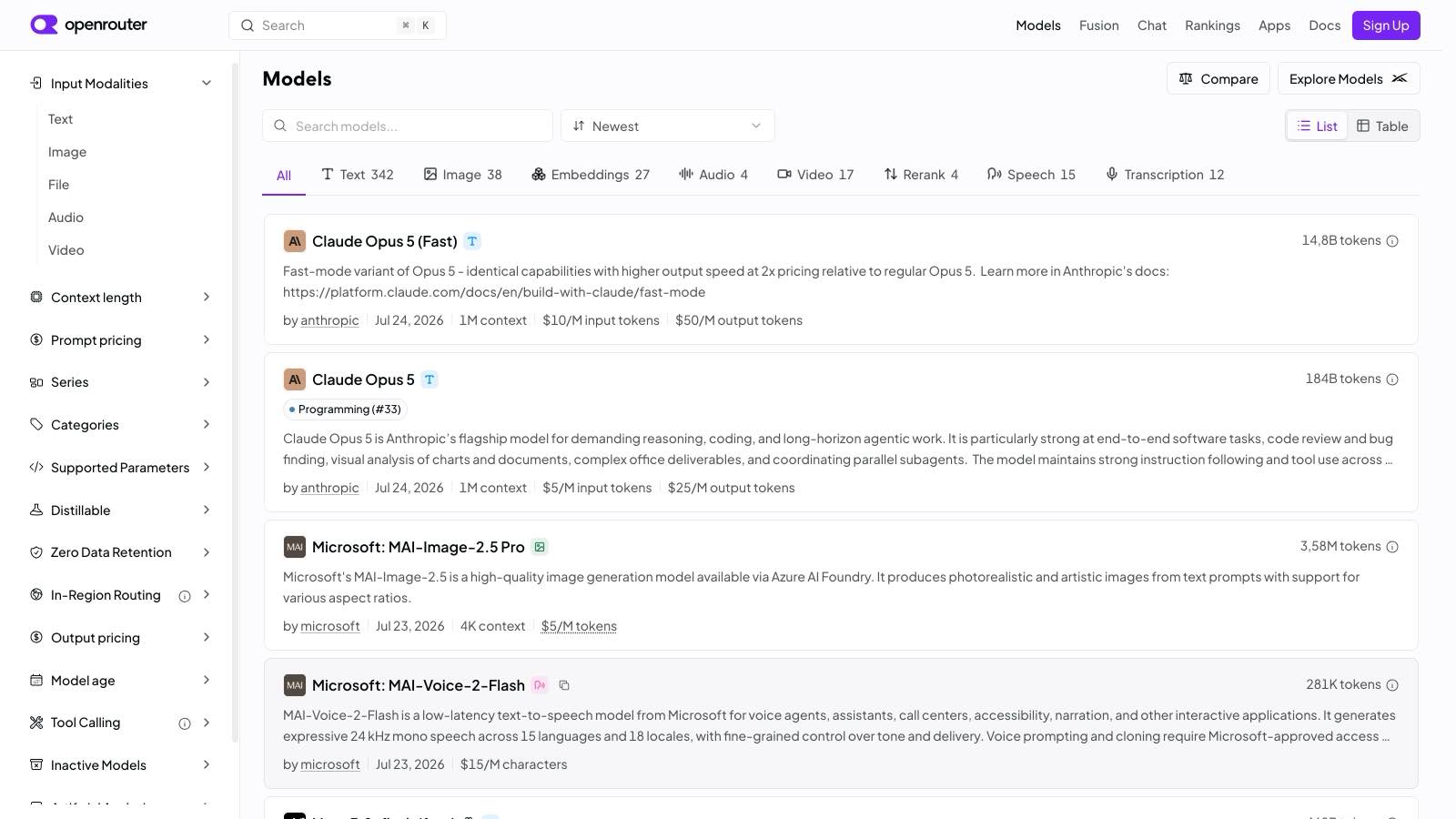The height and width of the screenshot is (819, 1456).
Task: Filter by Image input modality
Action: [x=67, y=152]
